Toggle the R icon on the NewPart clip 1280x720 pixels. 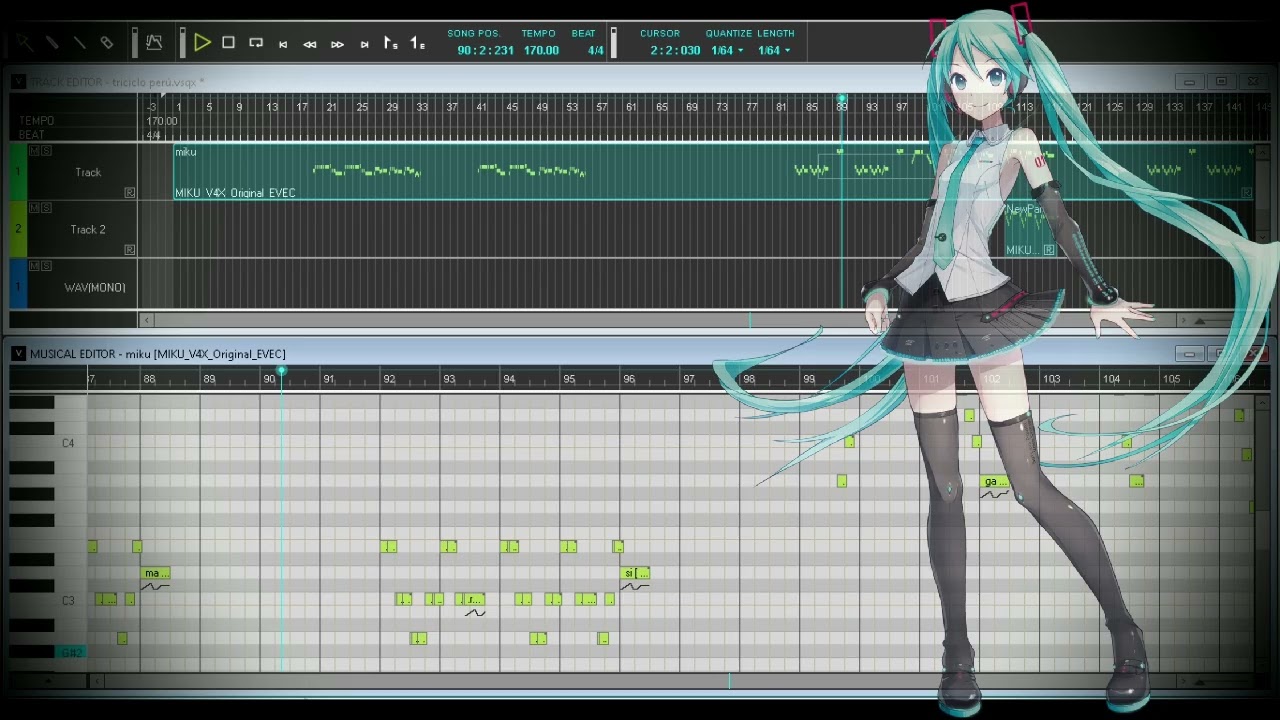click(1048, 250)
